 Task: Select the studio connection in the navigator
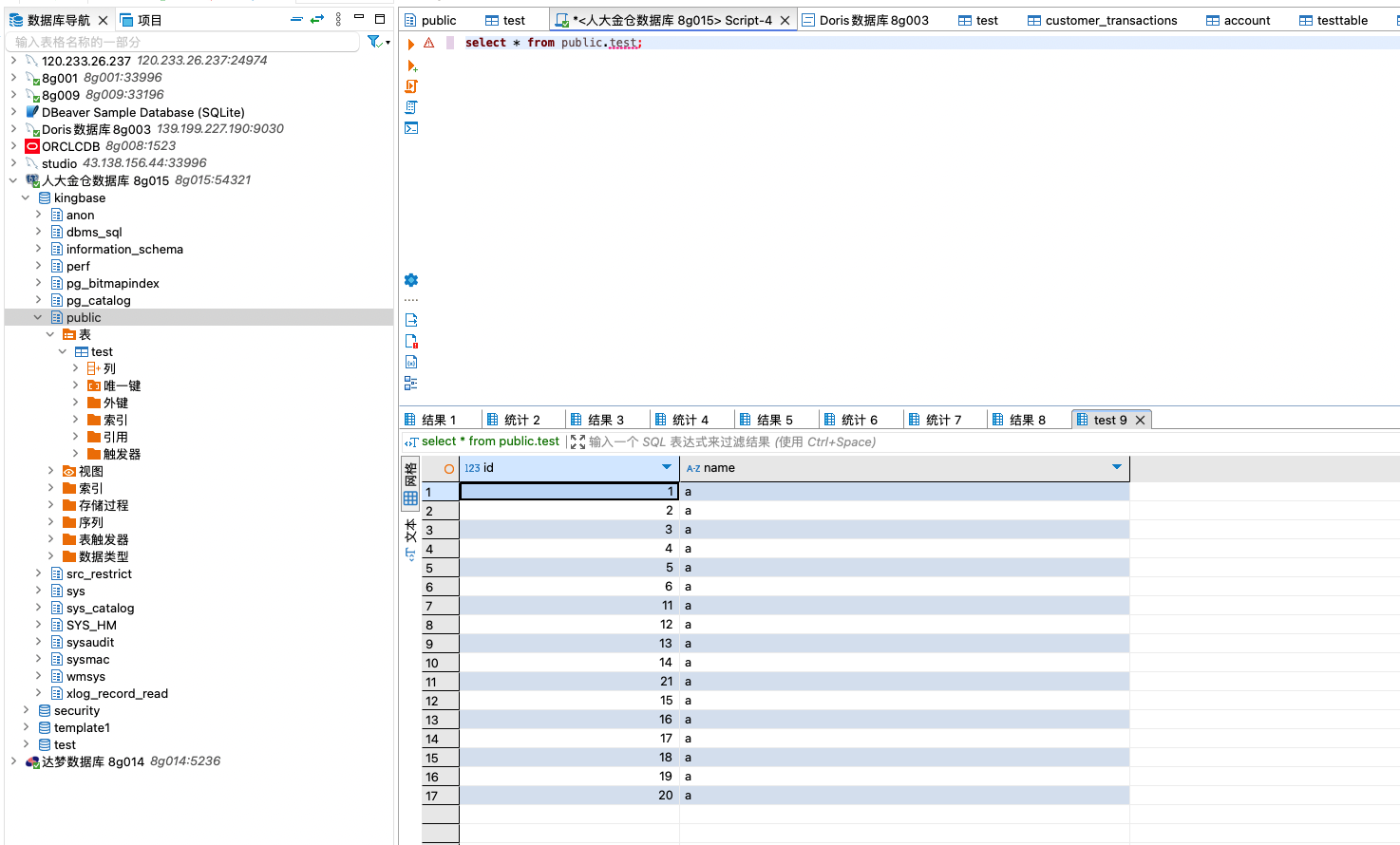[x=59, y=163]
